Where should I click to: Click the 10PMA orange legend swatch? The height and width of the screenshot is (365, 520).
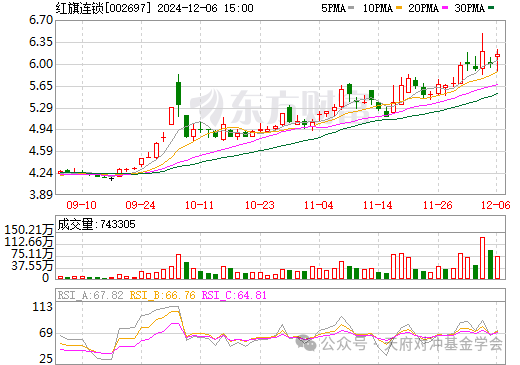pyautogui.click(x=399, y=7)
